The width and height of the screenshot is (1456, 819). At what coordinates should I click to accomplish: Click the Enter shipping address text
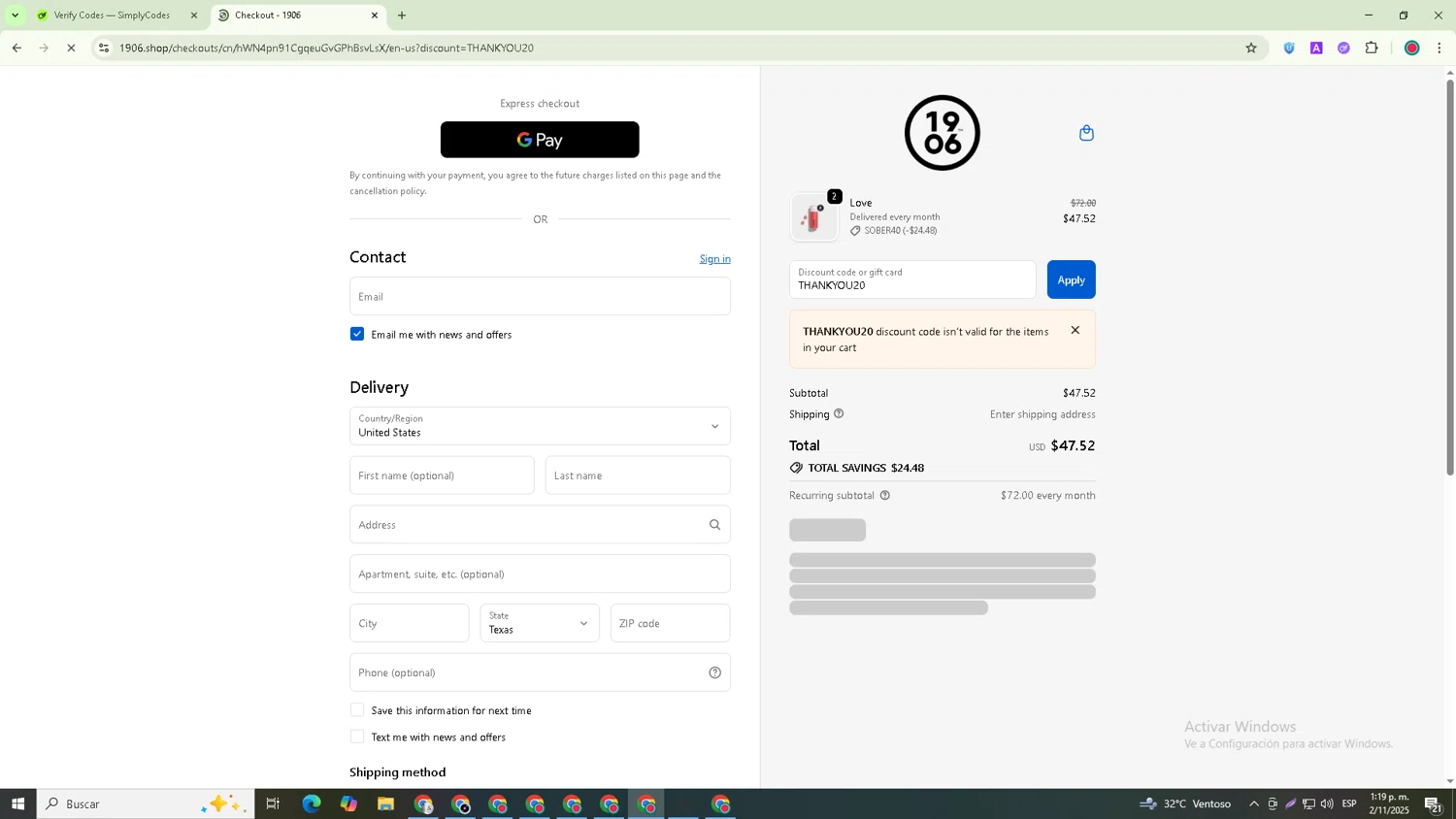[1042, 414]
